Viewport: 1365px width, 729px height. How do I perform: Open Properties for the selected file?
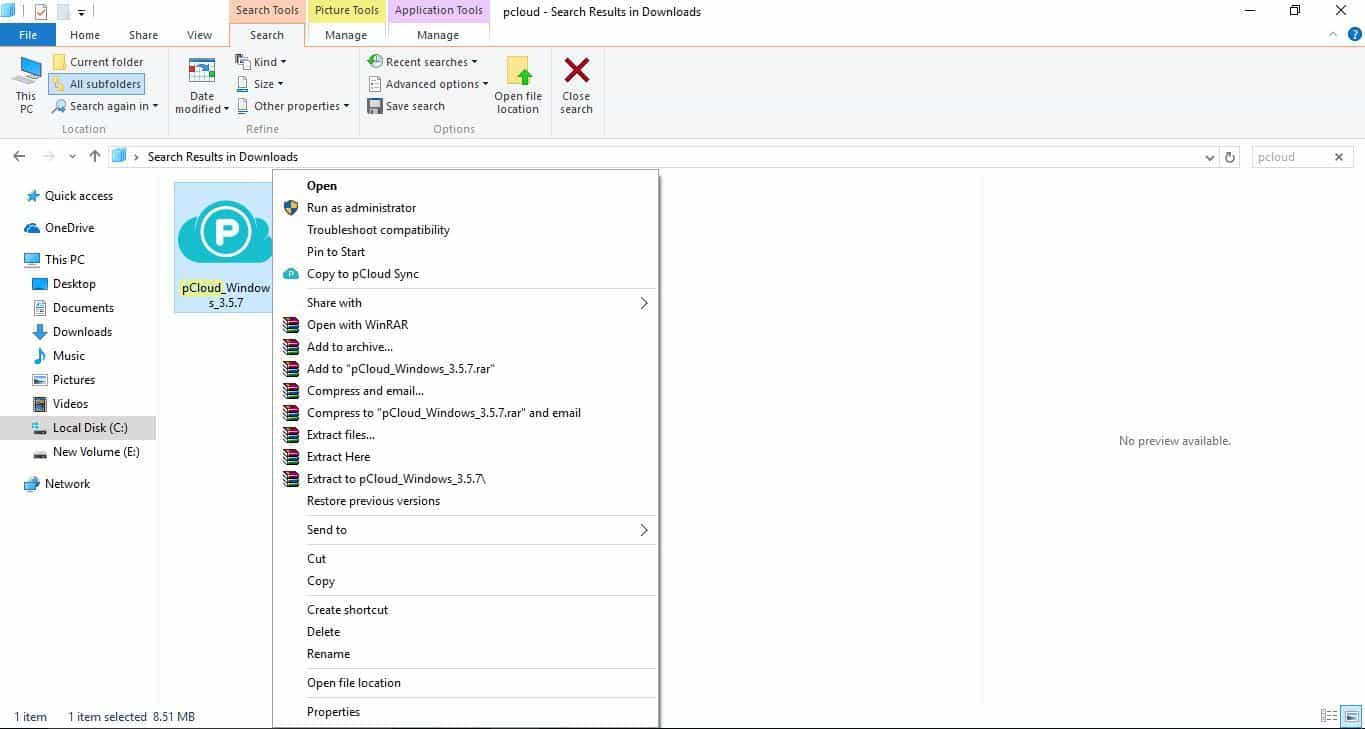(x=333, y=711)
